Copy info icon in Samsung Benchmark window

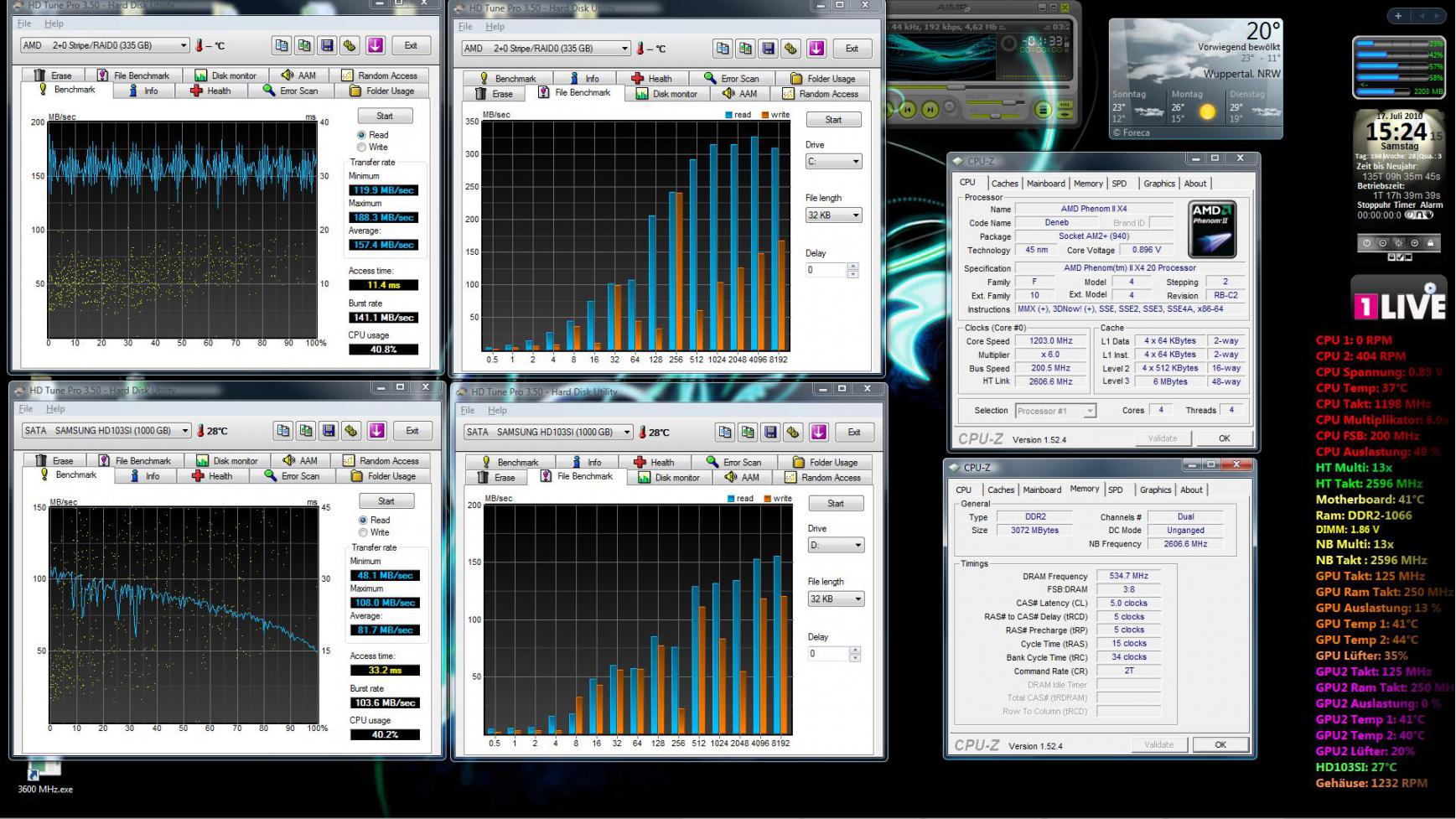[283, 431]
